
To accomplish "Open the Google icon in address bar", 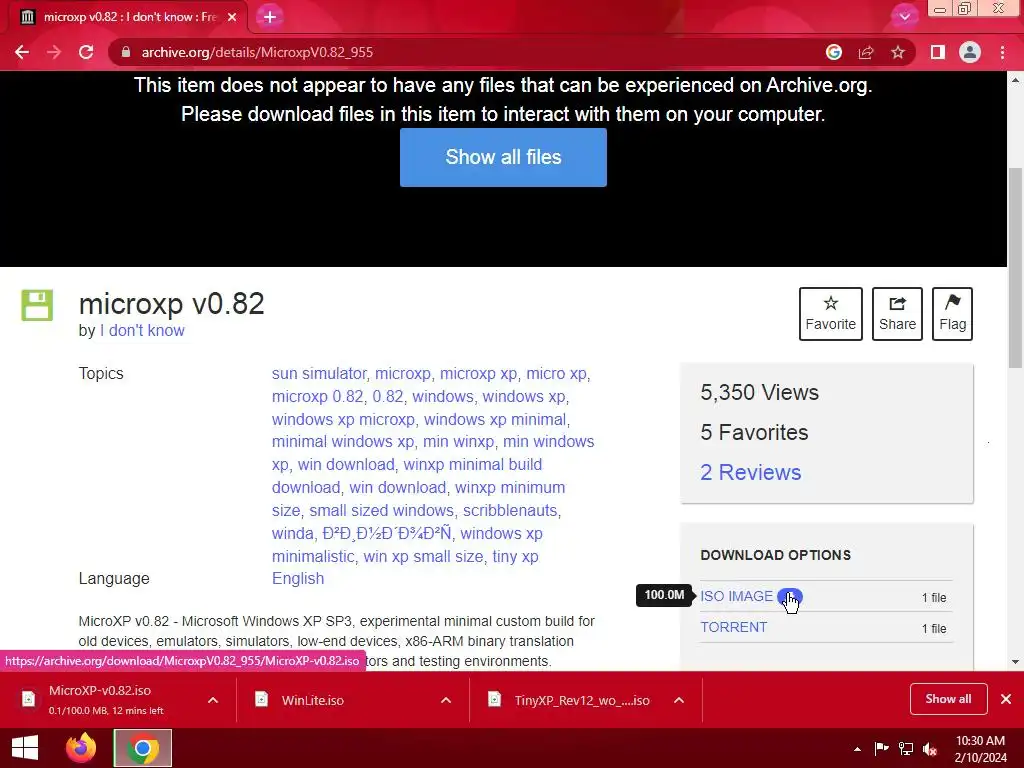I will pyautogui.click(x=834, y=52).
